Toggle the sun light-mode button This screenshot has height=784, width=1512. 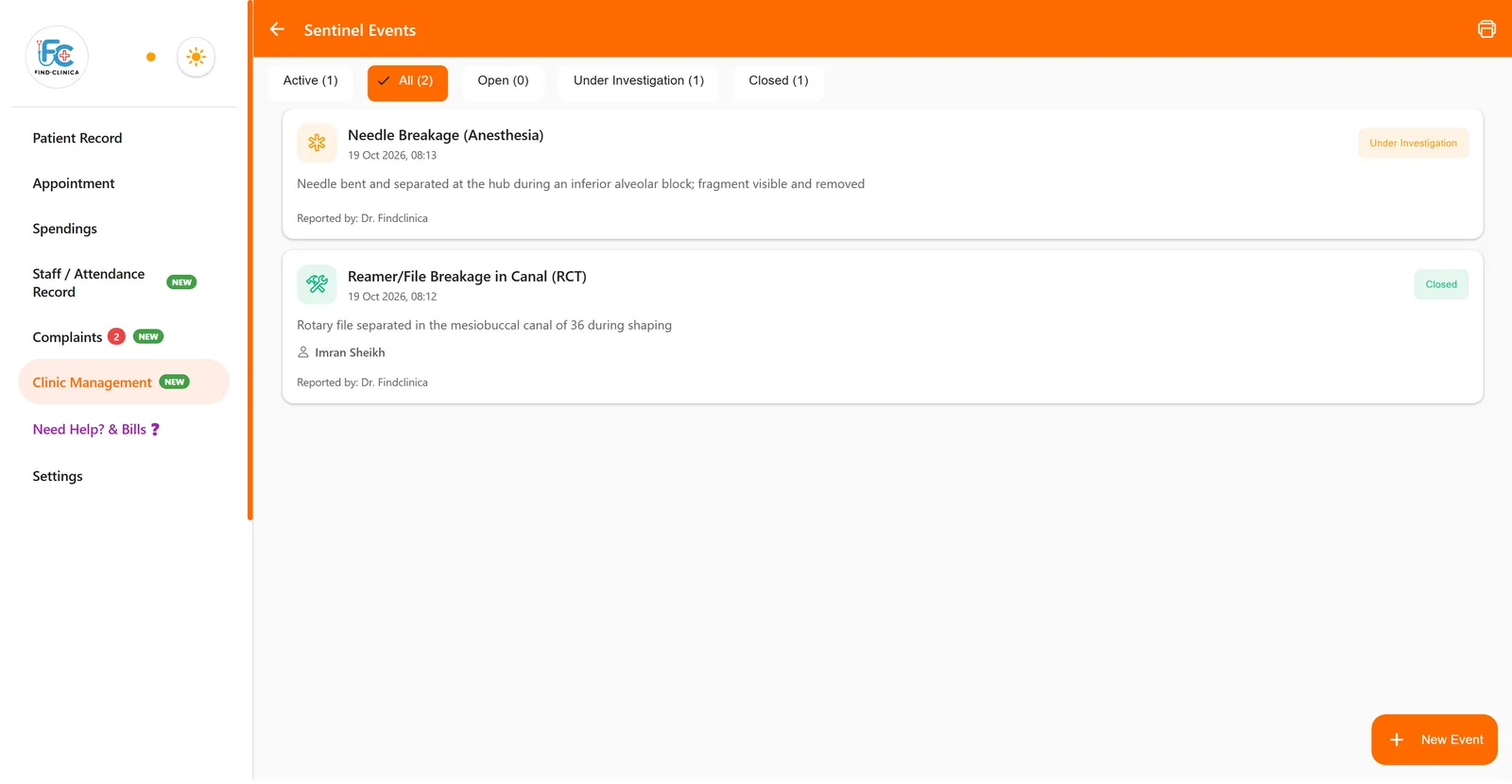point(196,57)
